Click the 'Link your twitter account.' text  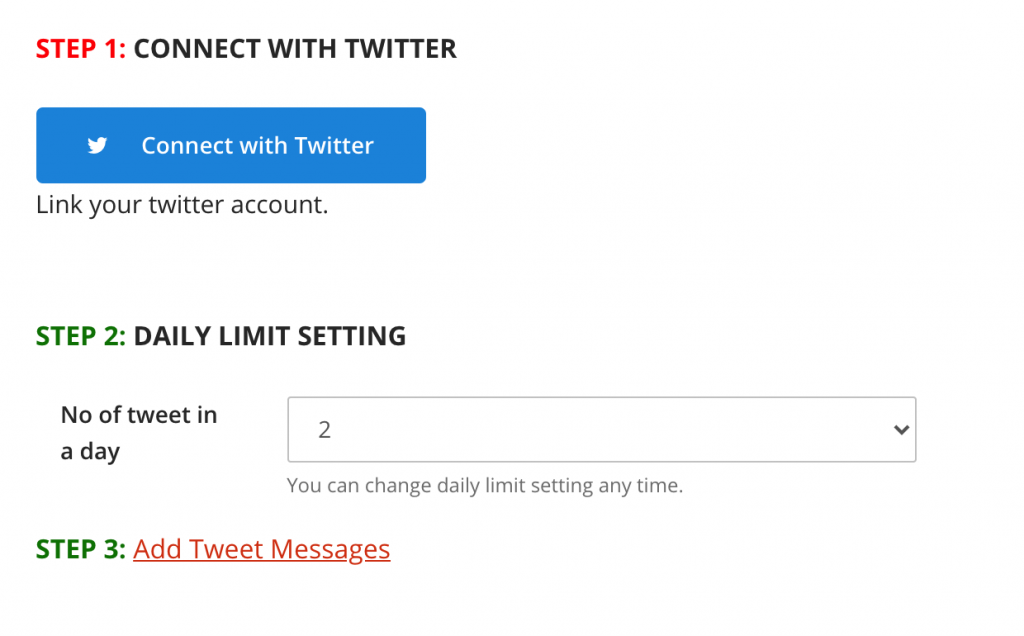[x=182, y=205]
